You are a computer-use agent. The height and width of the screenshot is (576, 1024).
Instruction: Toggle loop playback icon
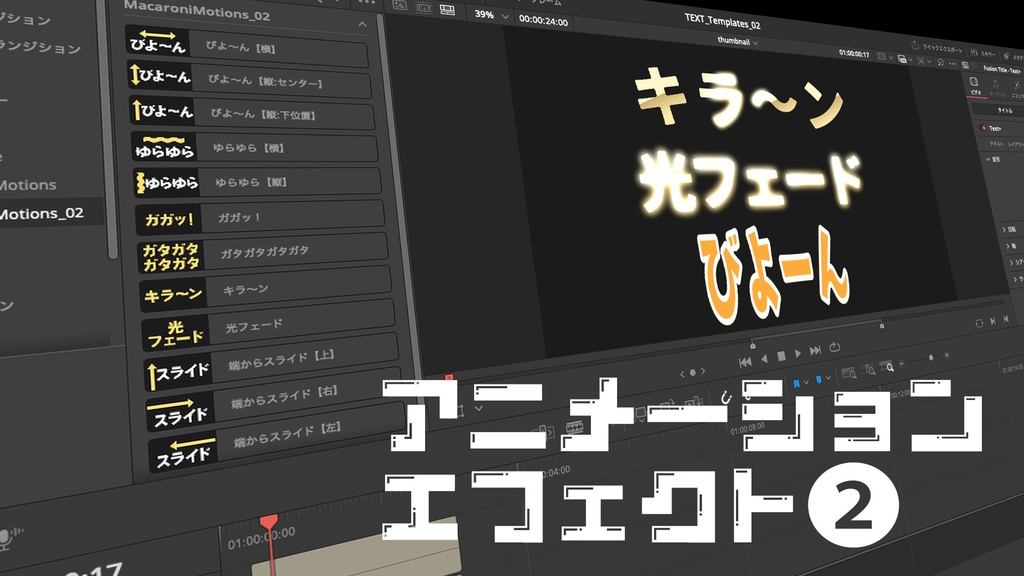[835, 347]
